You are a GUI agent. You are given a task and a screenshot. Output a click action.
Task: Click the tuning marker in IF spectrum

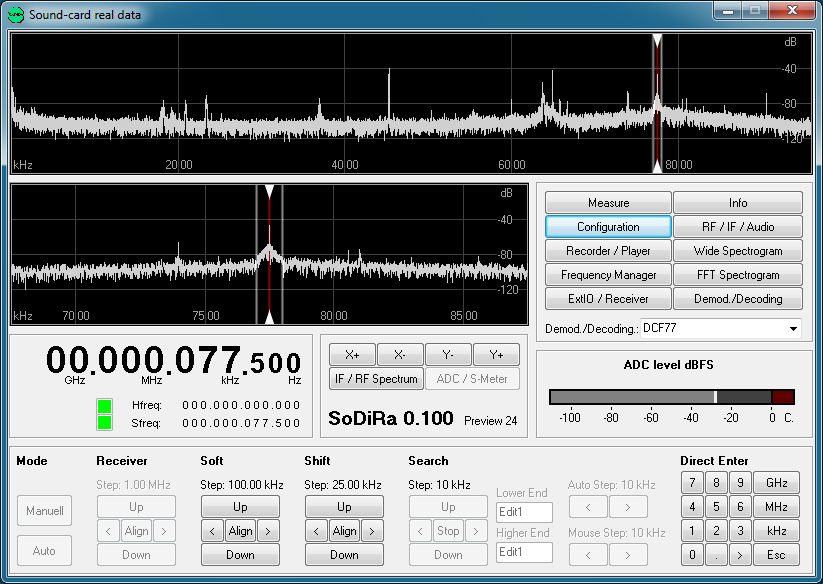click(x=269, y=254)
